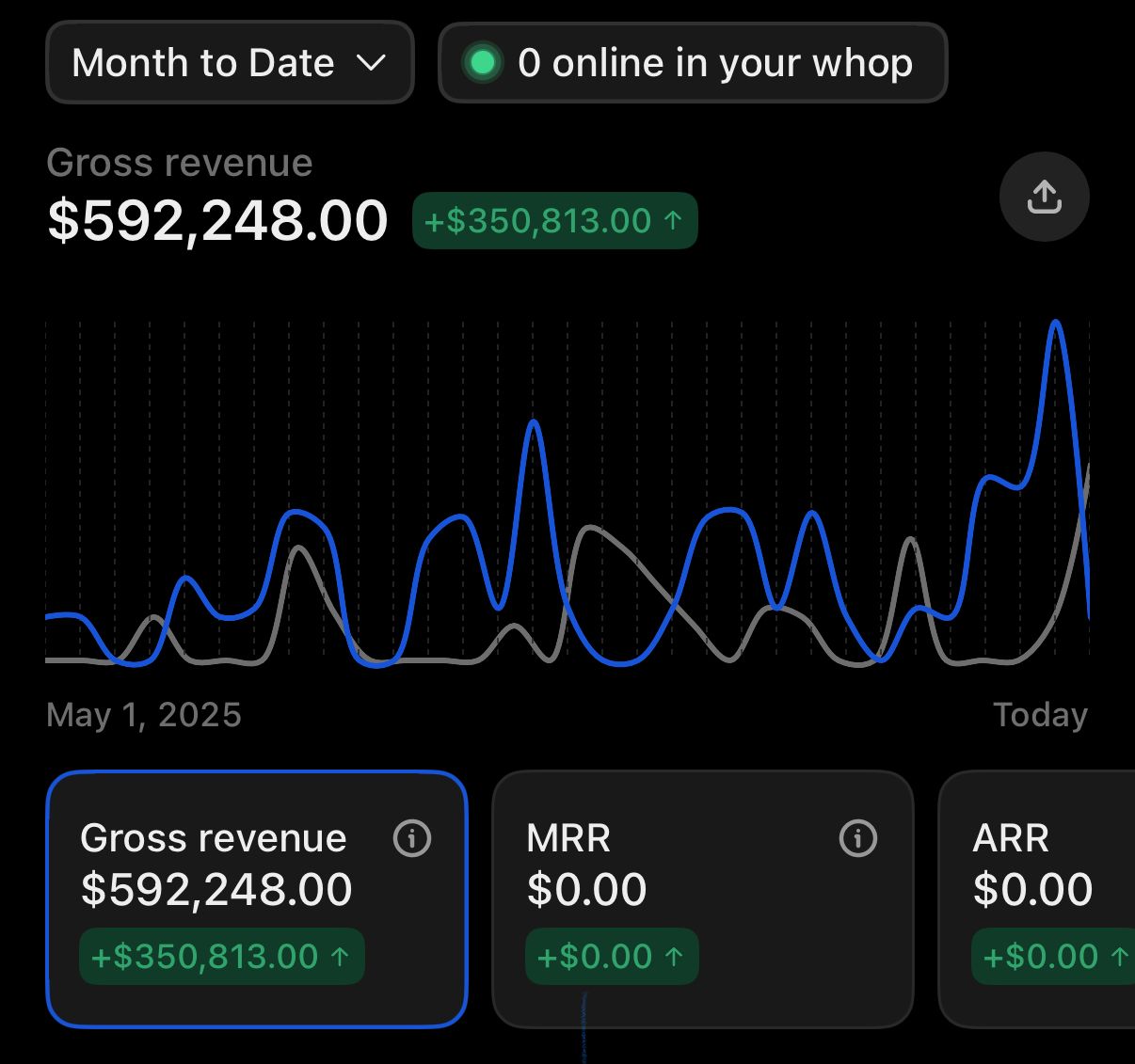Click the MRR card $0.00 value
The height and width of the screenshot is (1064, 1135).
tap(587, 889)
